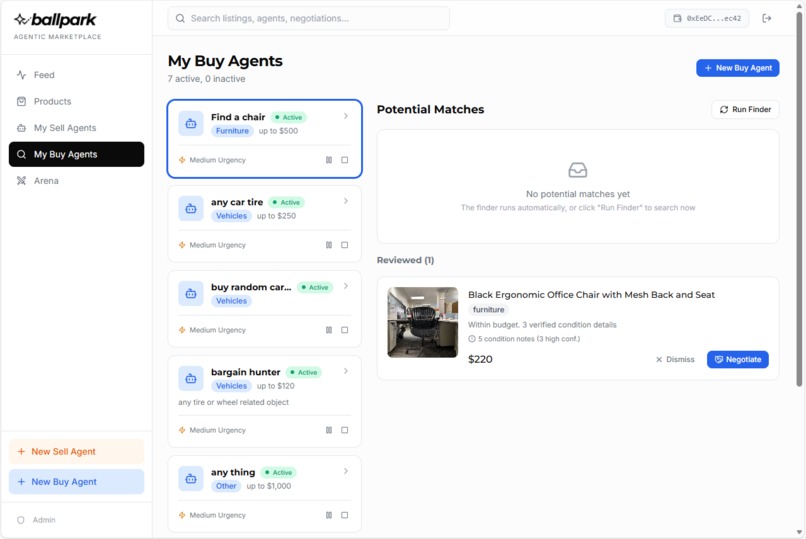Screen dimensions: 806x539
Task: Stop the Find a chair agent
Action: [345, 160]
